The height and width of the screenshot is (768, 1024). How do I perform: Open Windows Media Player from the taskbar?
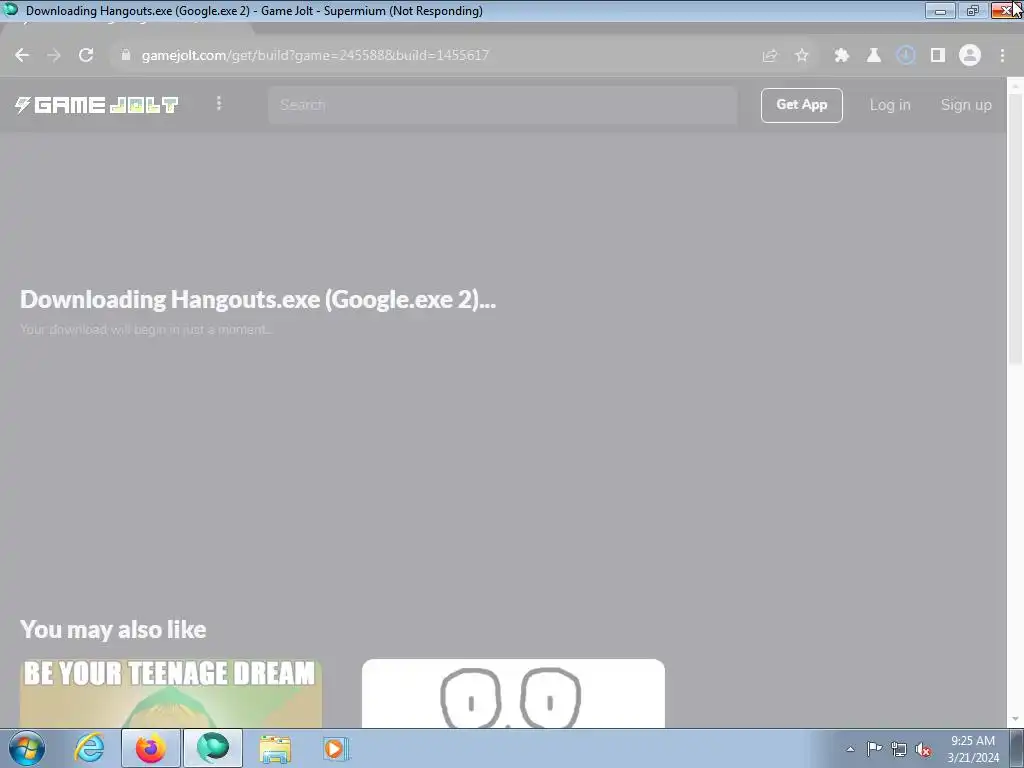(x=336, y=748)
